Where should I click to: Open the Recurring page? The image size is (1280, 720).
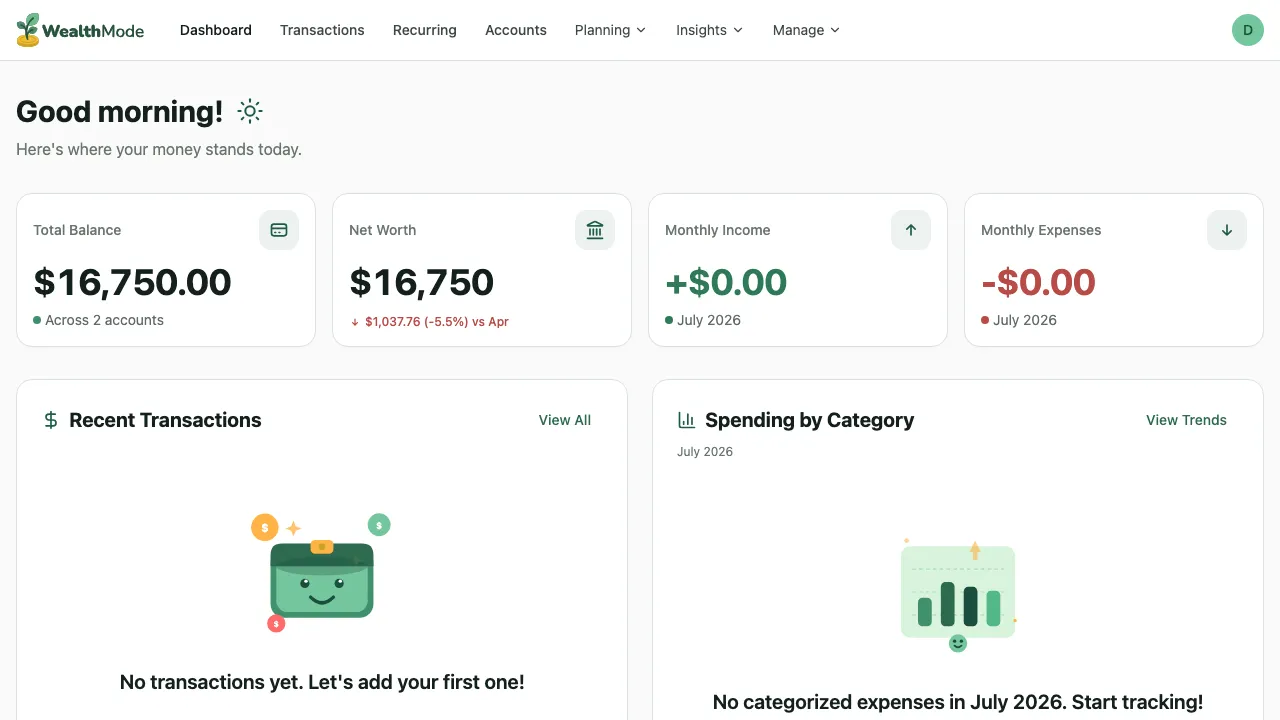tap(425, 30)
